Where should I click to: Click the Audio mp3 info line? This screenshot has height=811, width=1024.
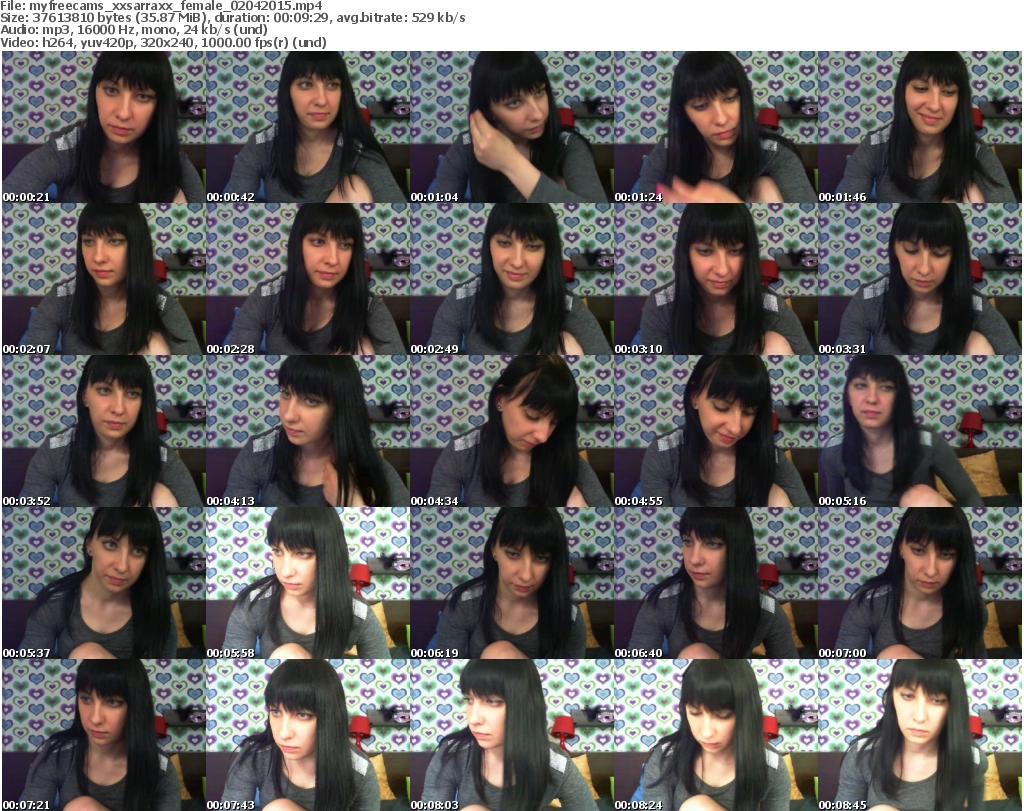tap(134, 30)
